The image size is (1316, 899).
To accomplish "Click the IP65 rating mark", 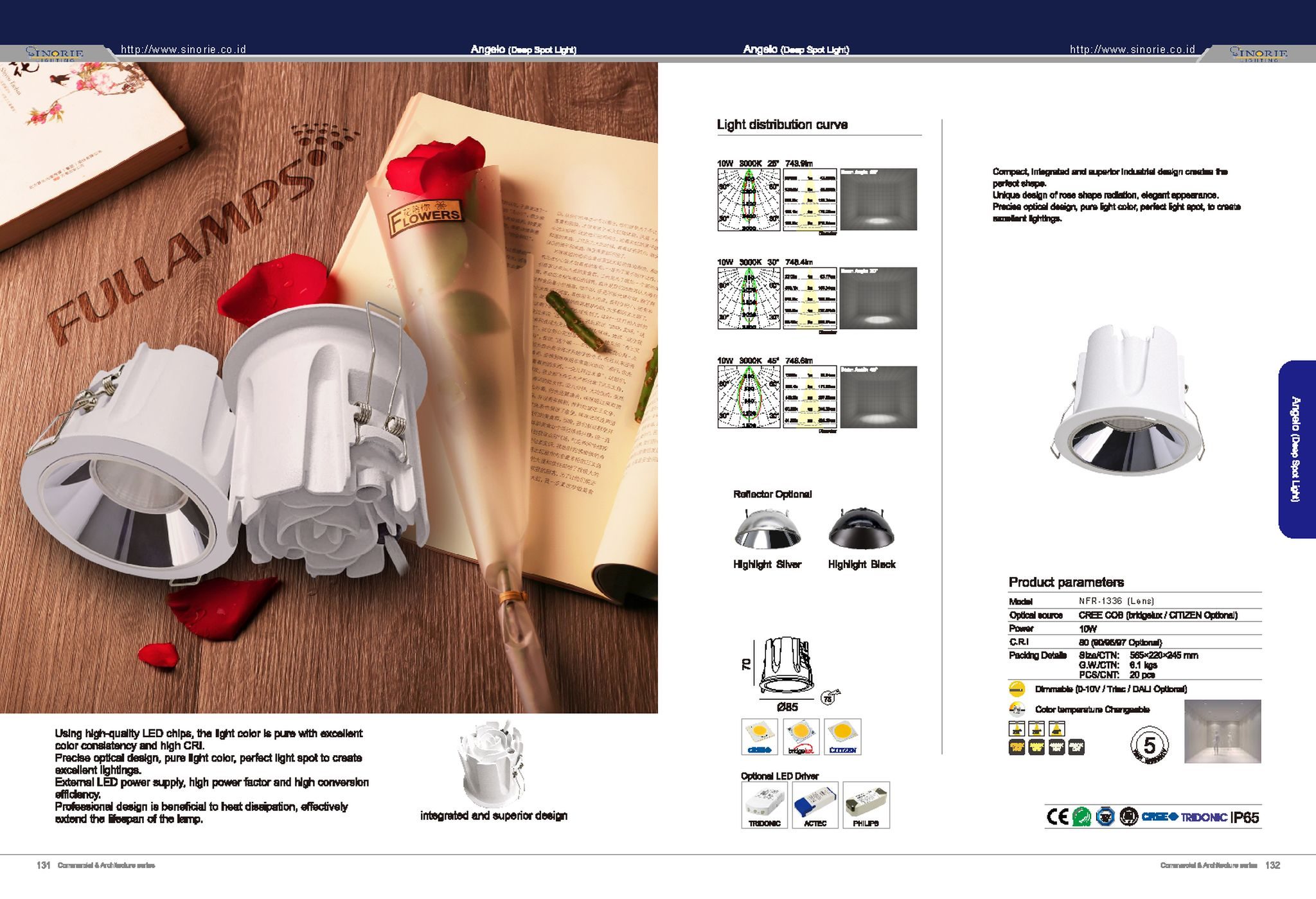I will pos(1245,817).
